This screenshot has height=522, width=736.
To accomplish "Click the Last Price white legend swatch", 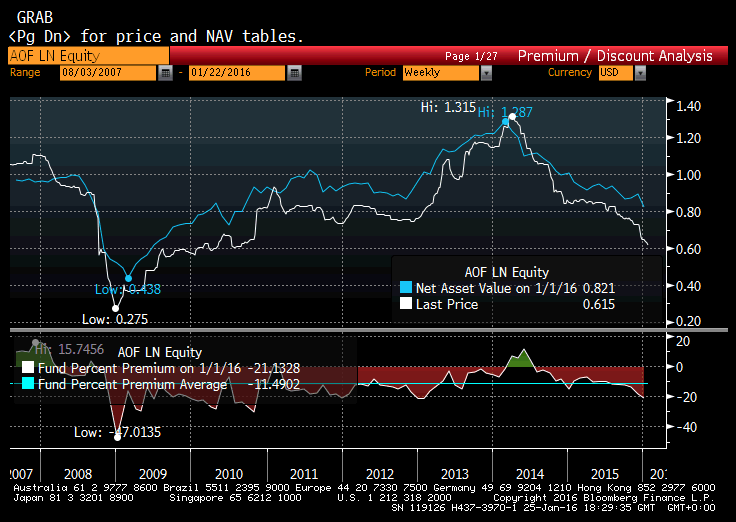I will tap(406, 303).
